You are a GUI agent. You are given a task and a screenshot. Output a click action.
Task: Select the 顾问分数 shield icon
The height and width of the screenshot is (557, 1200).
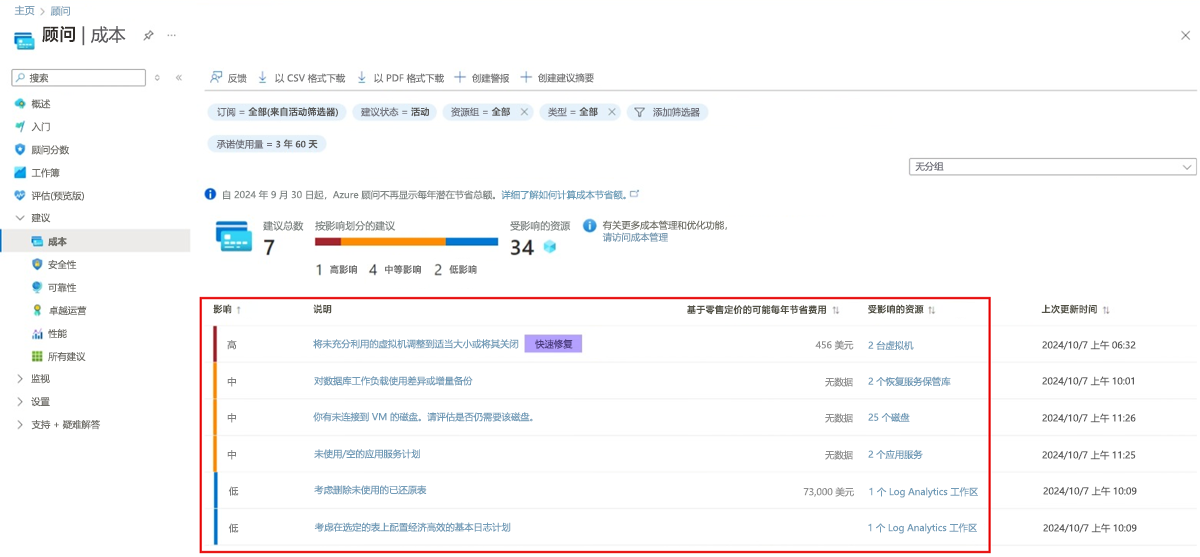[20, 150]
